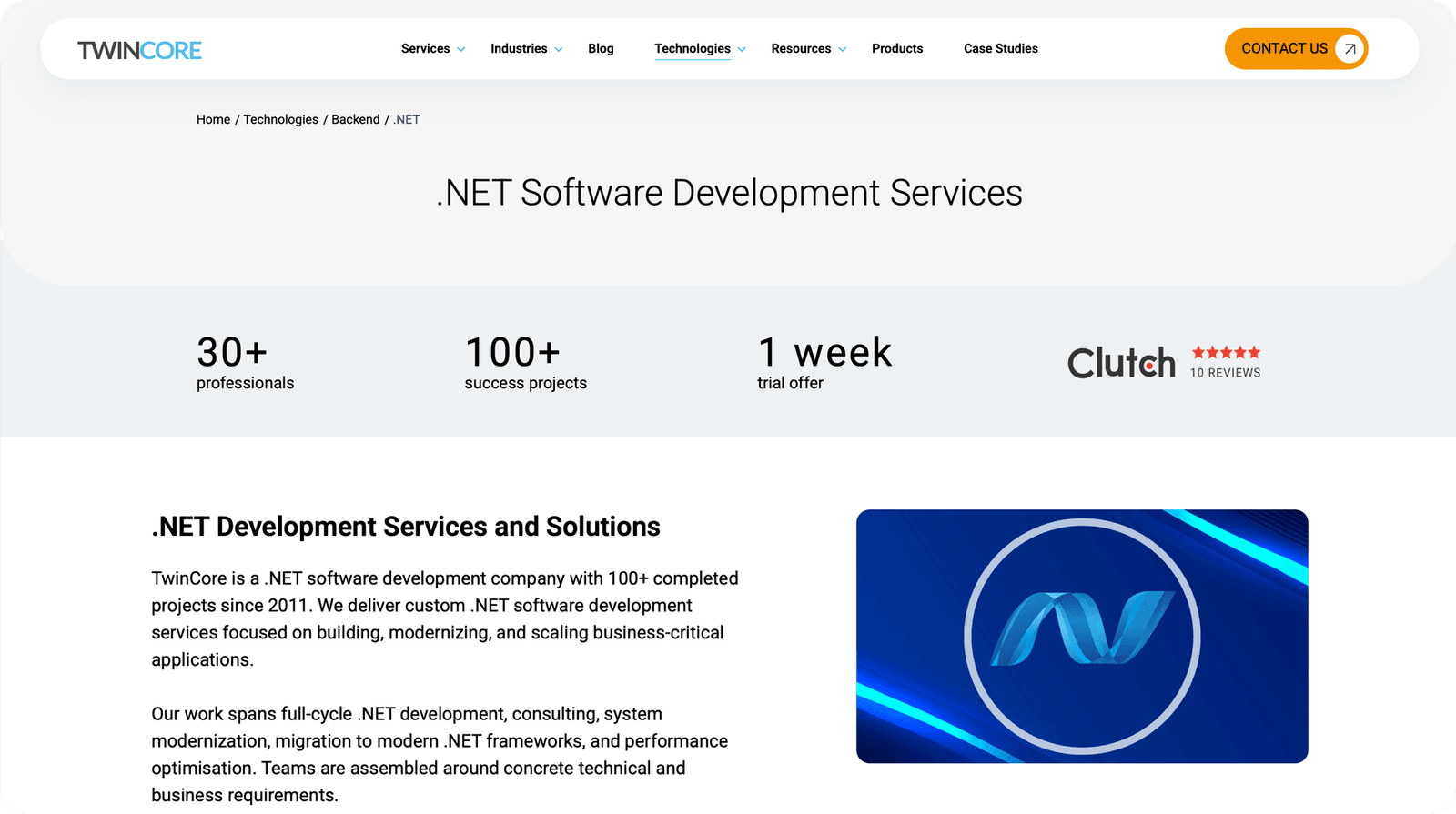1456x814 pixels.
Task: Go to Home via breadcrumb
Action: coord(213,119)
